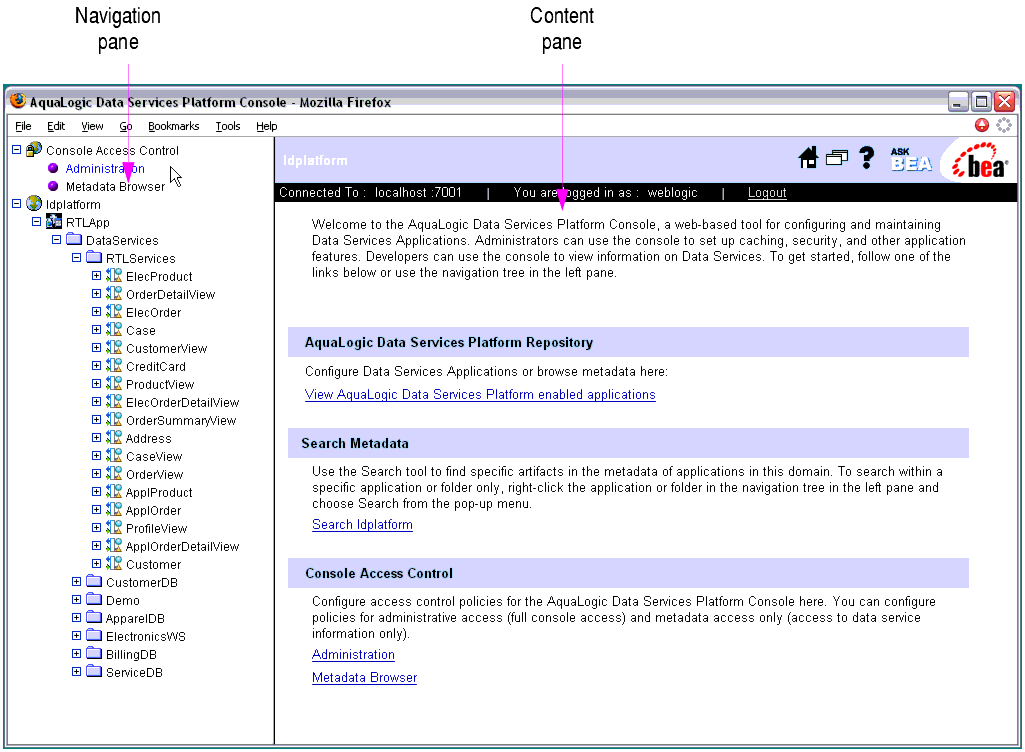Close the Firefox window
Screen dimensions: 1025x752
1005,102
